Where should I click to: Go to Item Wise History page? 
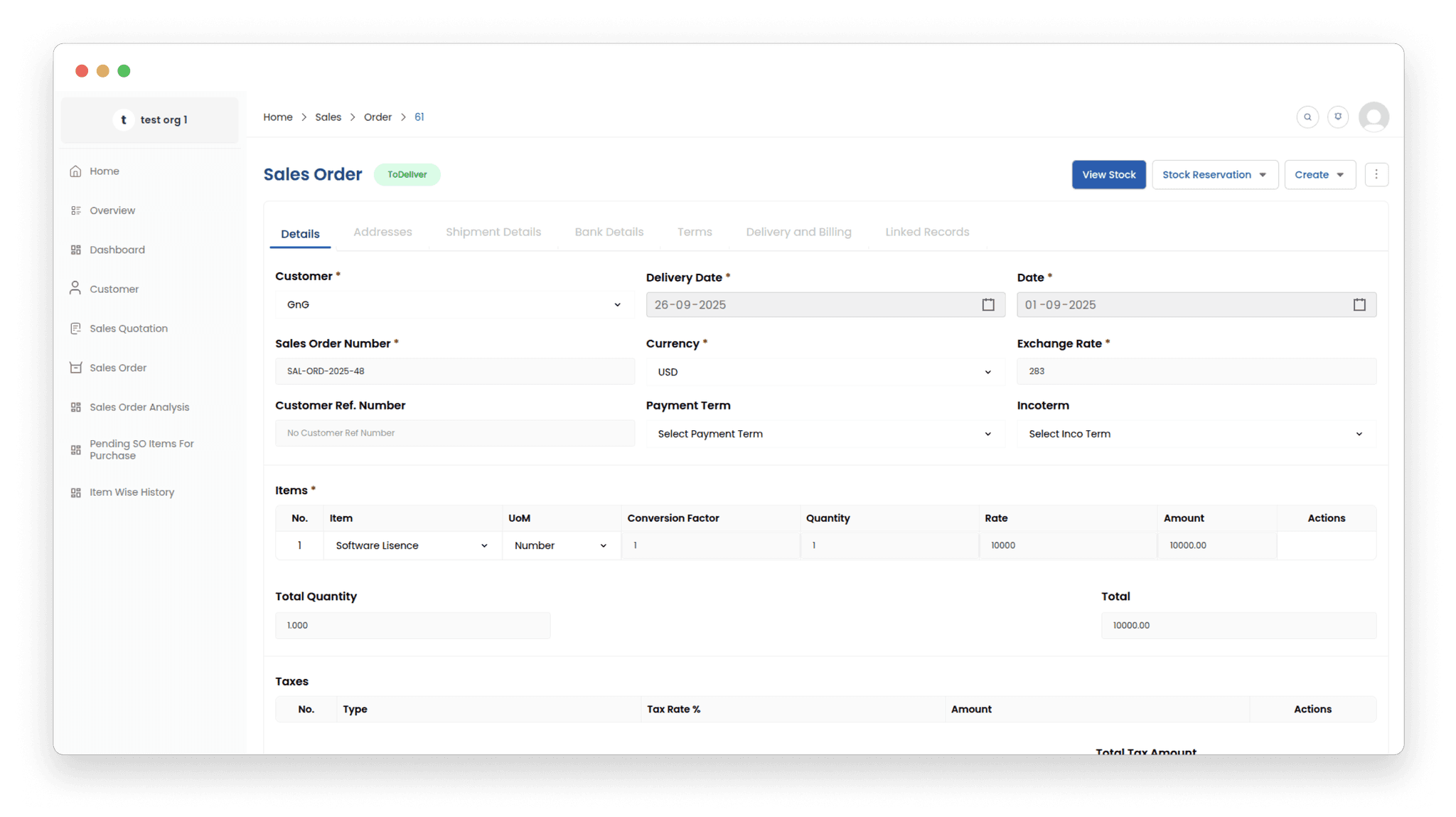[x=132, y=492]
